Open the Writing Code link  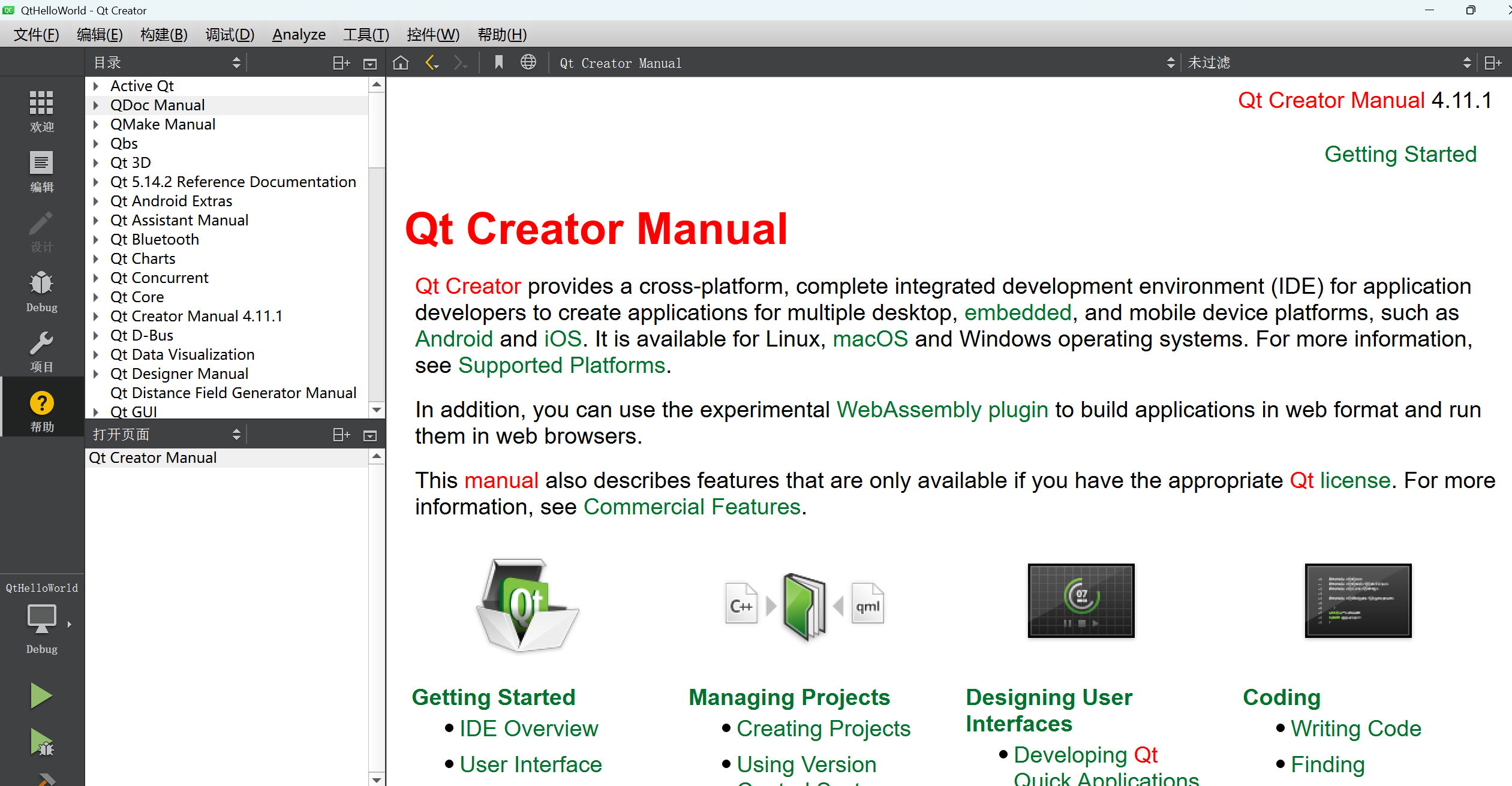pos(1356,729)
